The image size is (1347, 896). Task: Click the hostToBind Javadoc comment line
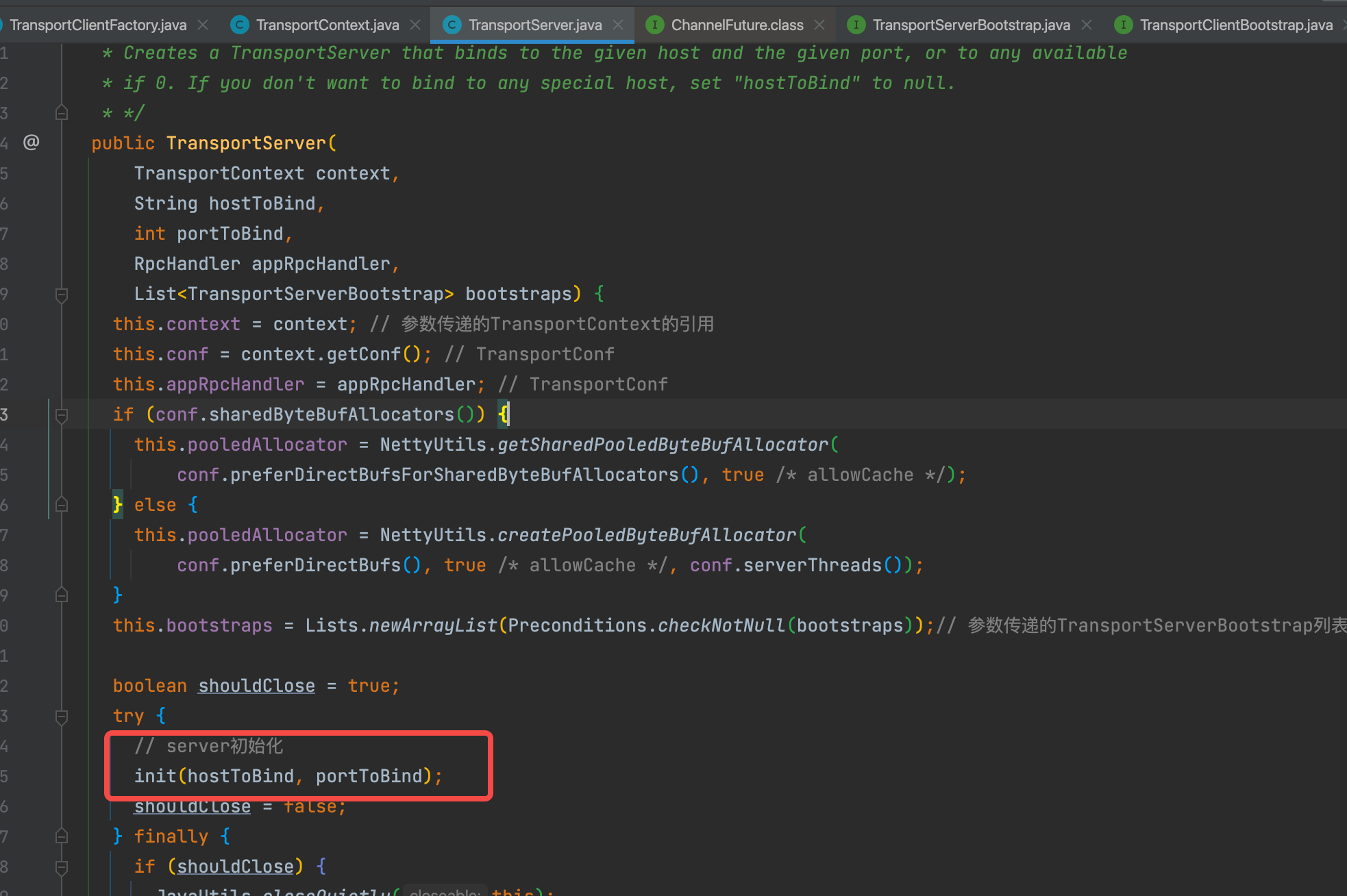(x=528, y=83)
